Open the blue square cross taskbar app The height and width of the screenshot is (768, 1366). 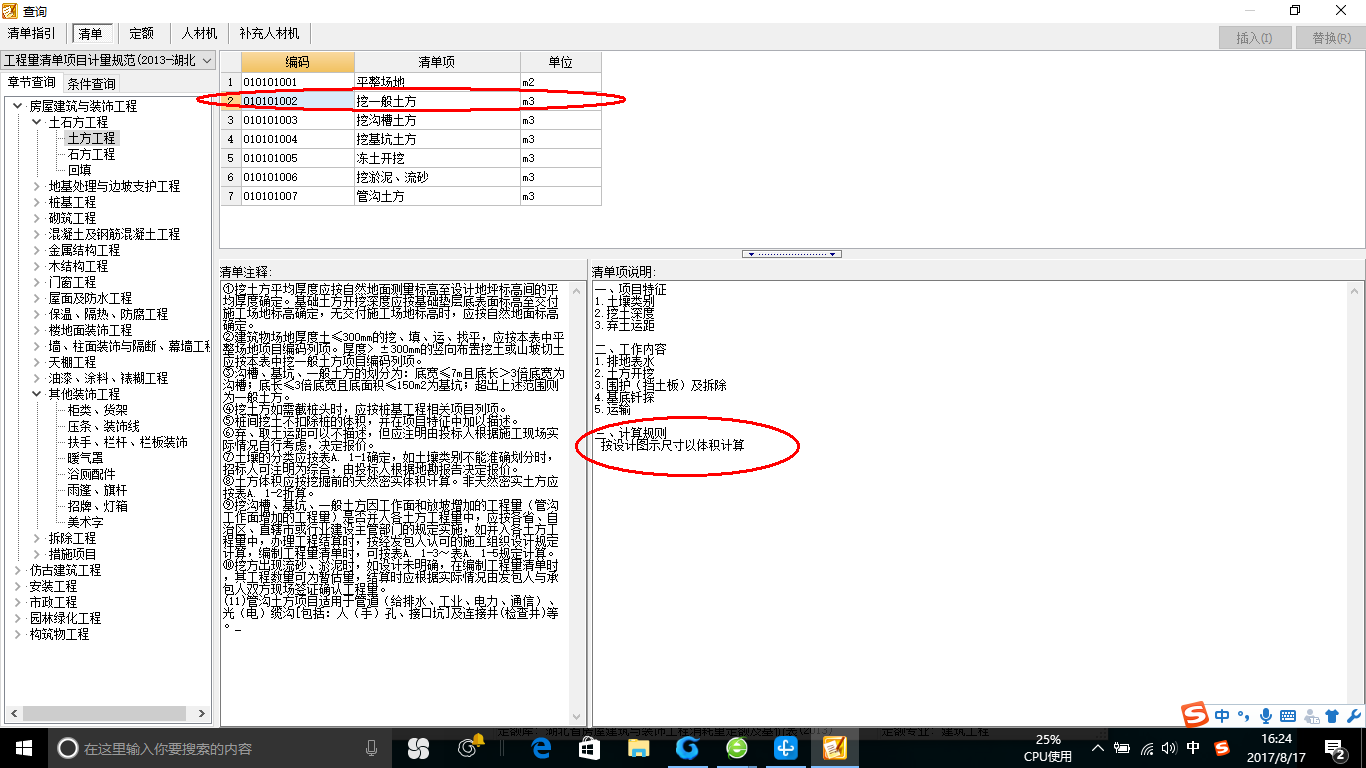point(785,748)
